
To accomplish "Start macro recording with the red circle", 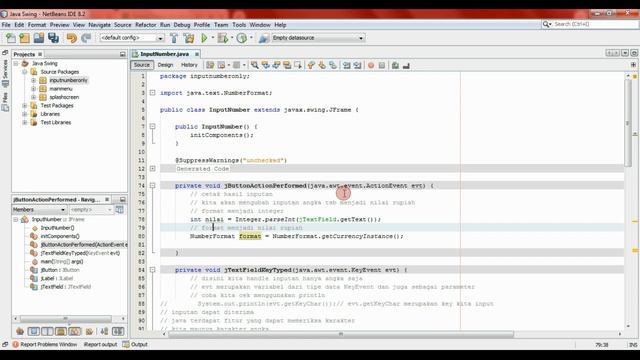I will pyautogui.click(x=371, y=65).
